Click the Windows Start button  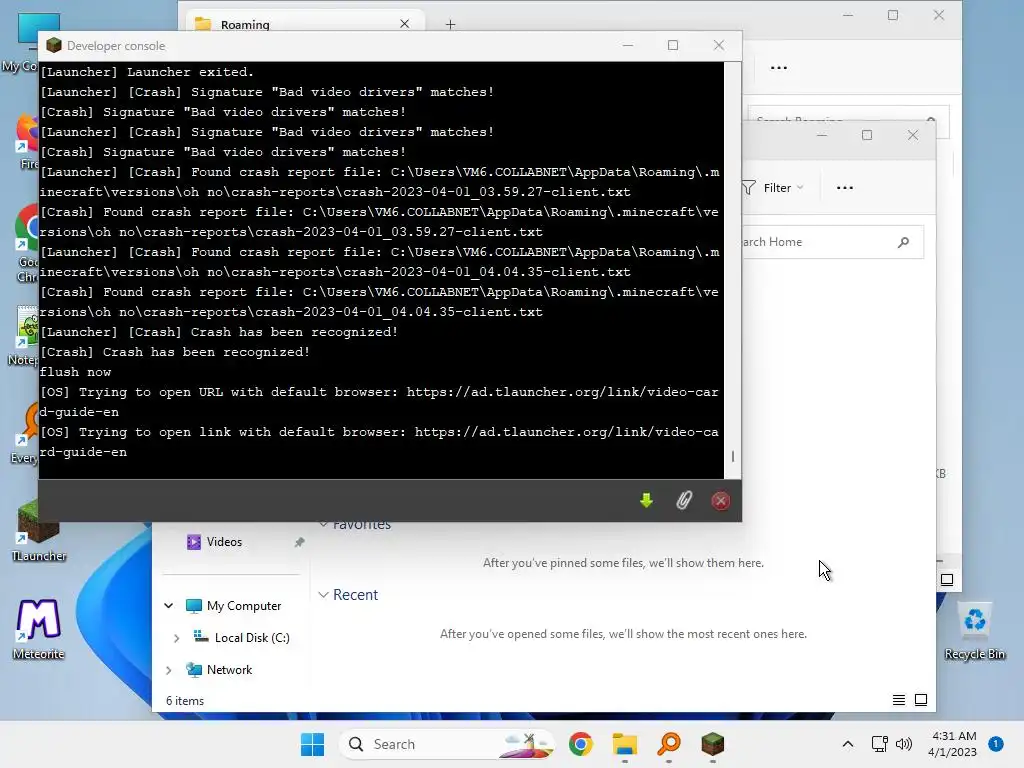[312, 744]
